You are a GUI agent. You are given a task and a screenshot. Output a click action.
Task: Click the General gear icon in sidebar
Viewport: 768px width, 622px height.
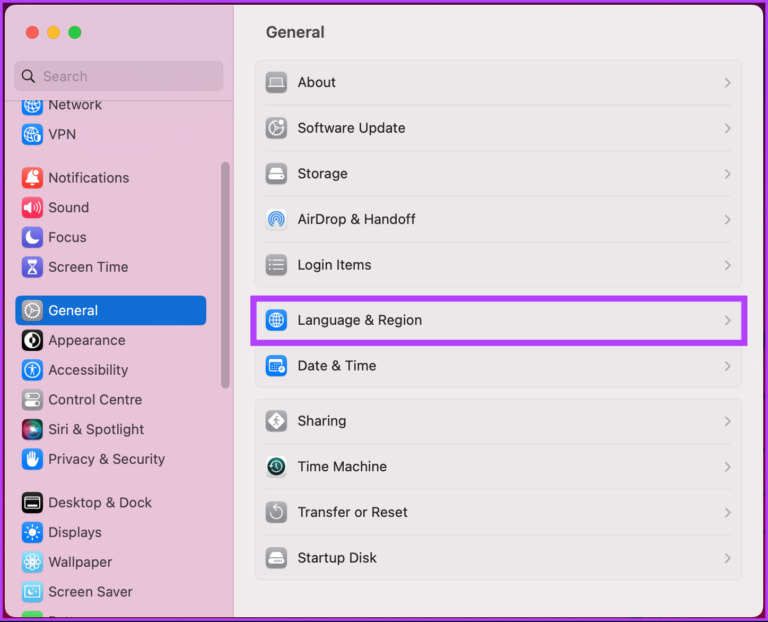pyautogui.click(x=32, y=311)
